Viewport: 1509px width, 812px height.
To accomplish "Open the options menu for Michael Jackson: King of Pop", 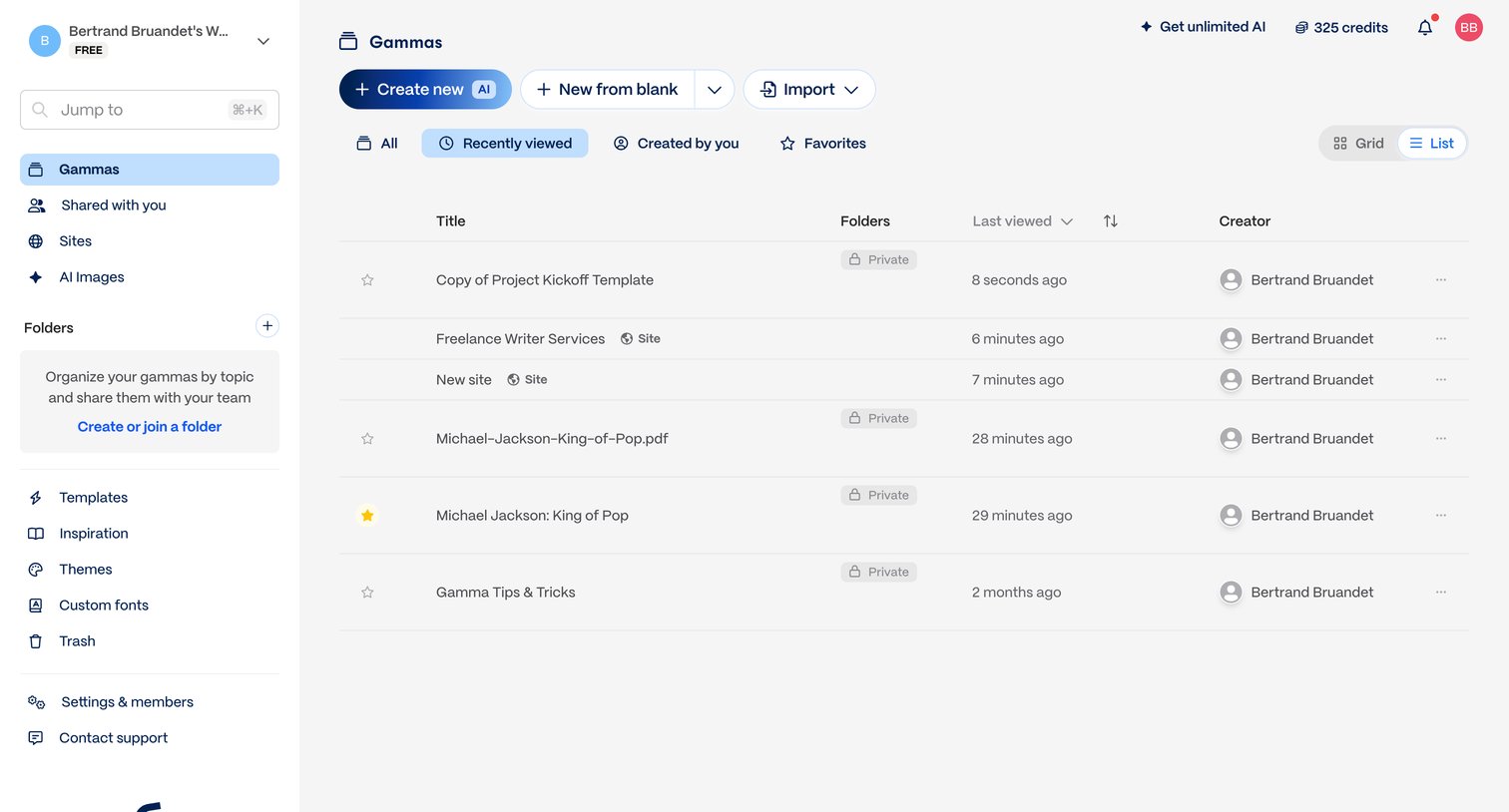I will click(x=1441, y=516).
